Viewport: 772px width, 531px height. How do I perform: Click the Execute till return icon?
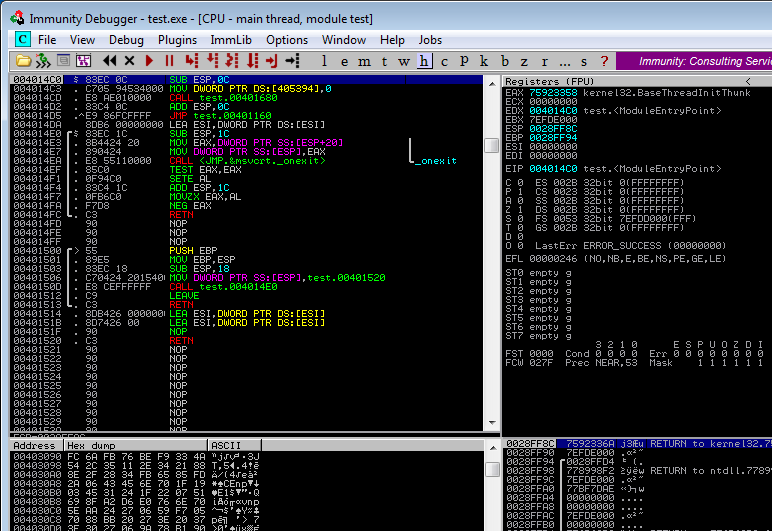coord(272,61)
